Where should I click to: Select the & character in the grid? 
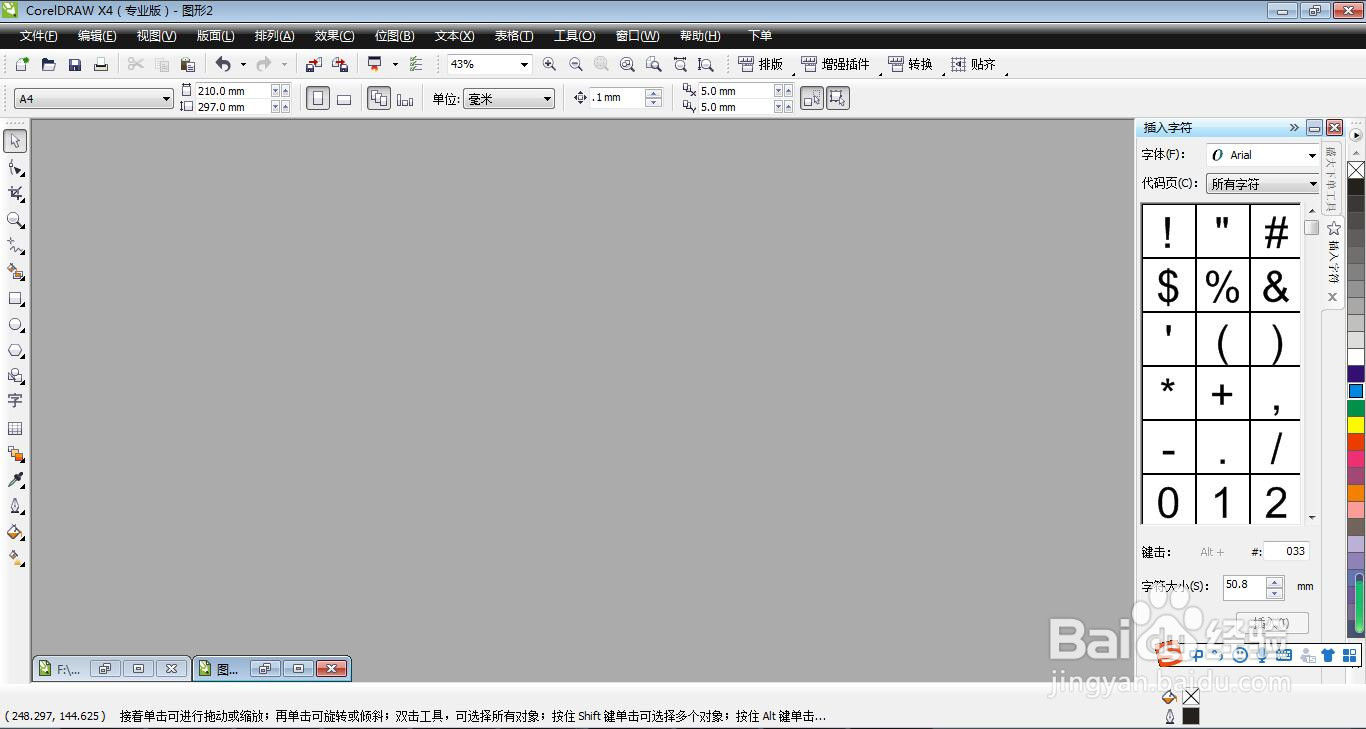click(1276, 286)
